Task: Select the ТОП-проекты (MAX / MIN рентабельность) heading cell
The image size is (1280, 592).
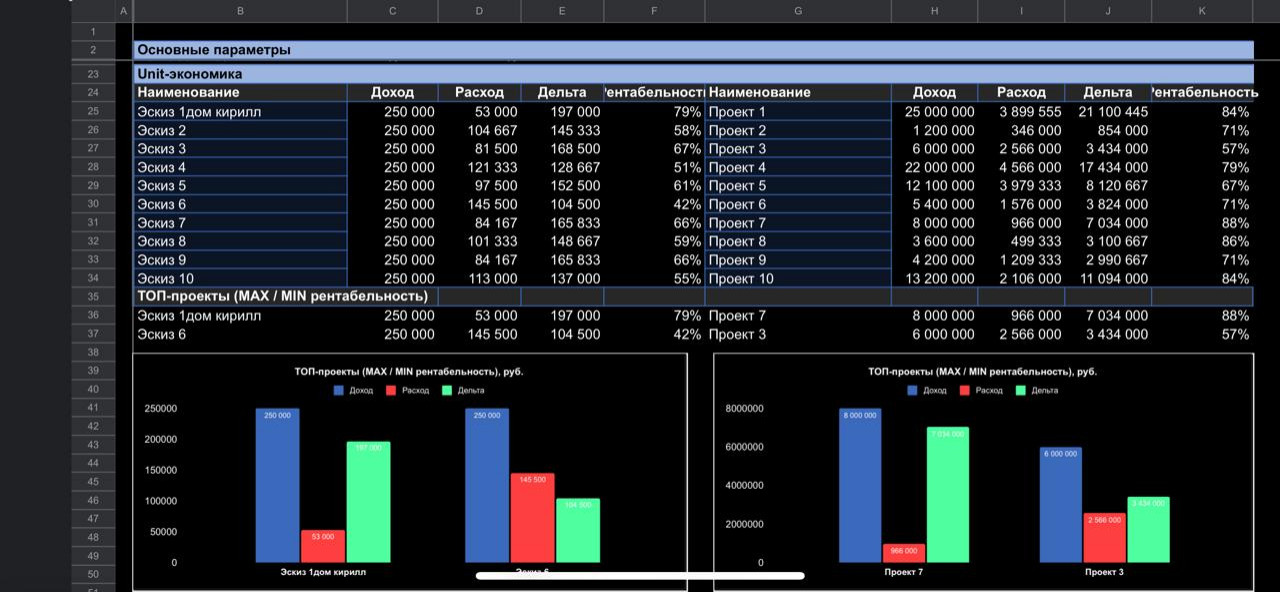Action: [283, 297]
